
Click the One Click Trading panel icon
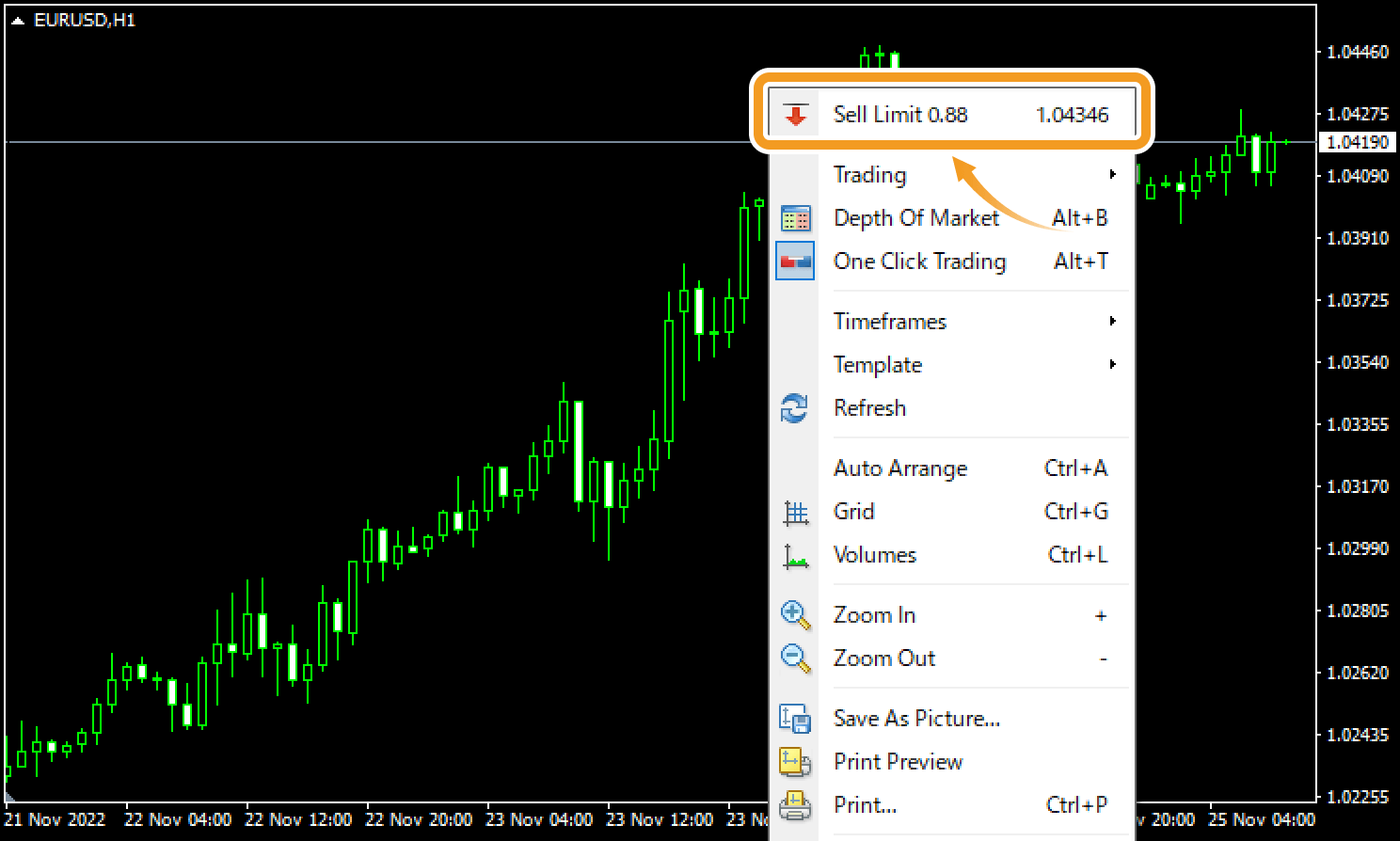coord(795,261)
